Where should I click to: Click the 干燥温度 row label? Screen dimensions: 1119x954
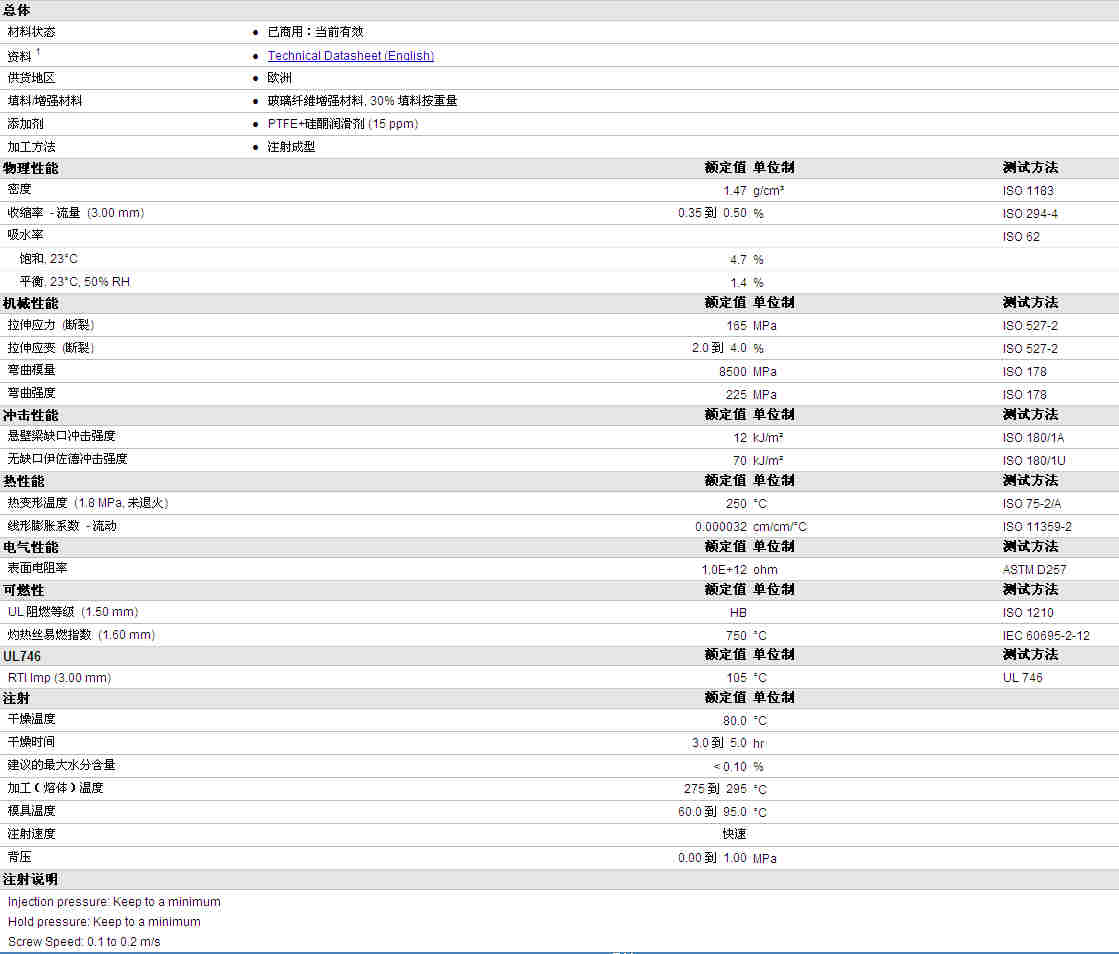[x=31, y=719]
